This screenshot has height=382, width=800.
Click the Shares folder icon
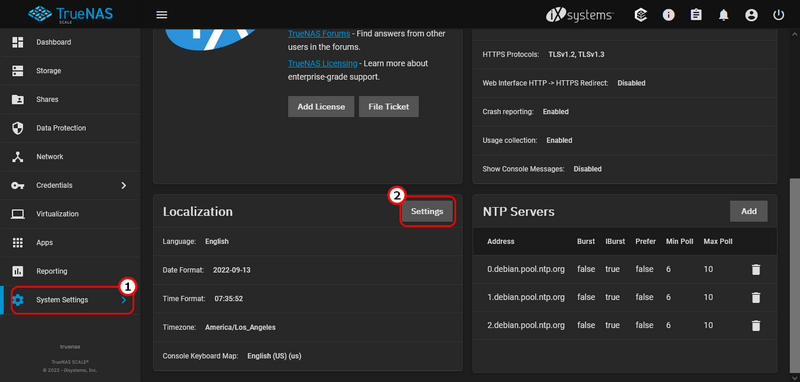click(18, 99)
